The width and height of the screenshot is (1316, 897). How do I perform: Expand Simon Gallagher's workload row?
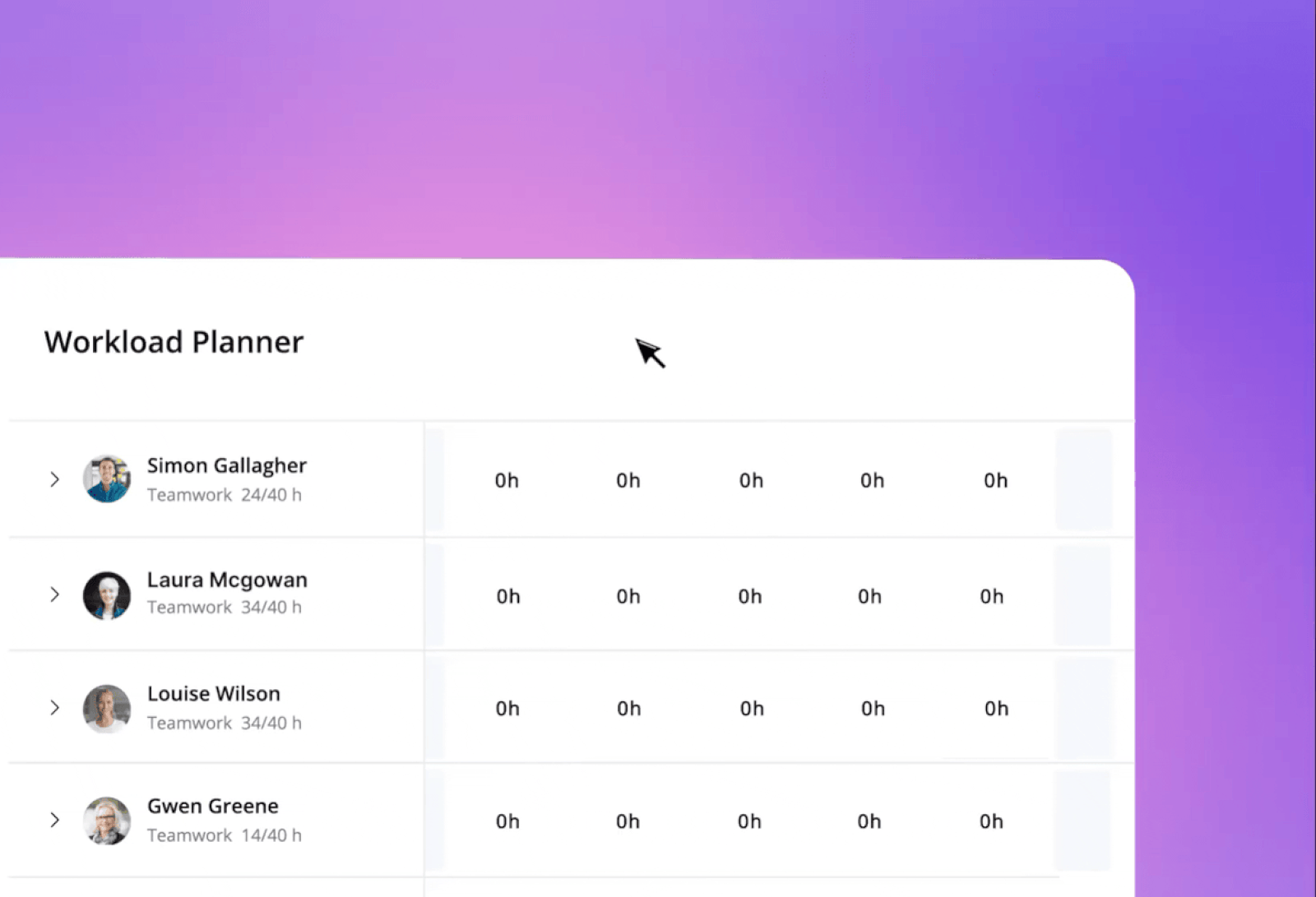coord(54,479)
